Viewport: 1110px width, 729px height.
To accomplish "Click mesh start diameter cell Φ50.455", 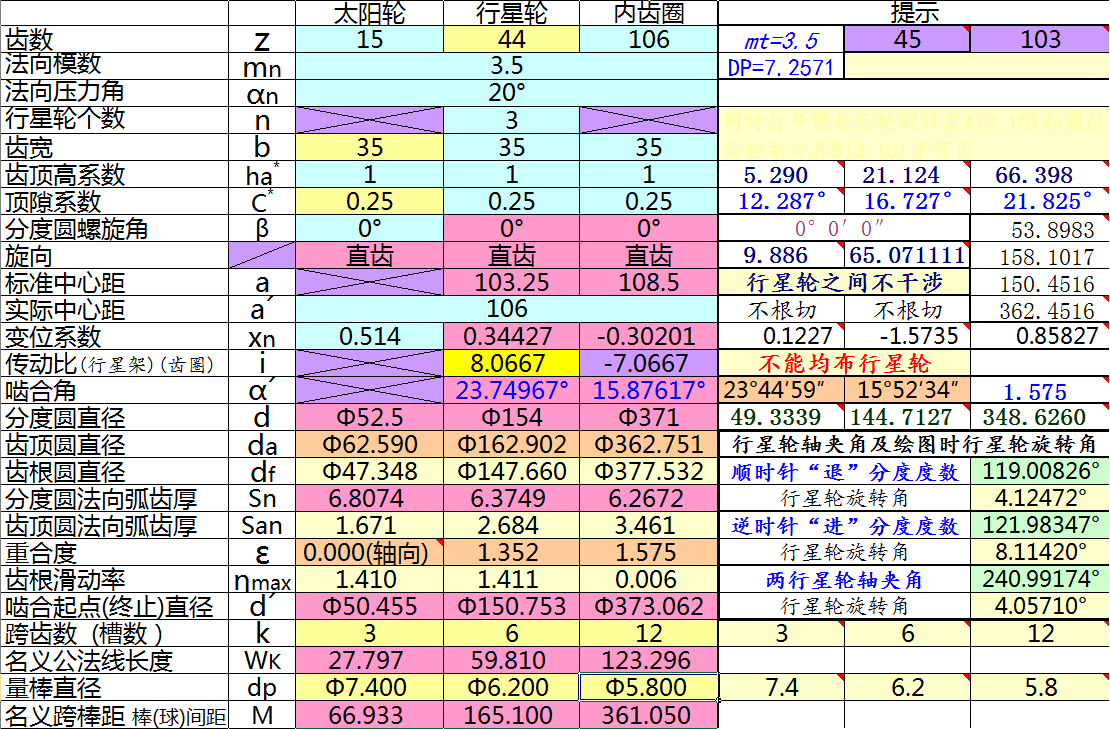I will click(370, 606).
